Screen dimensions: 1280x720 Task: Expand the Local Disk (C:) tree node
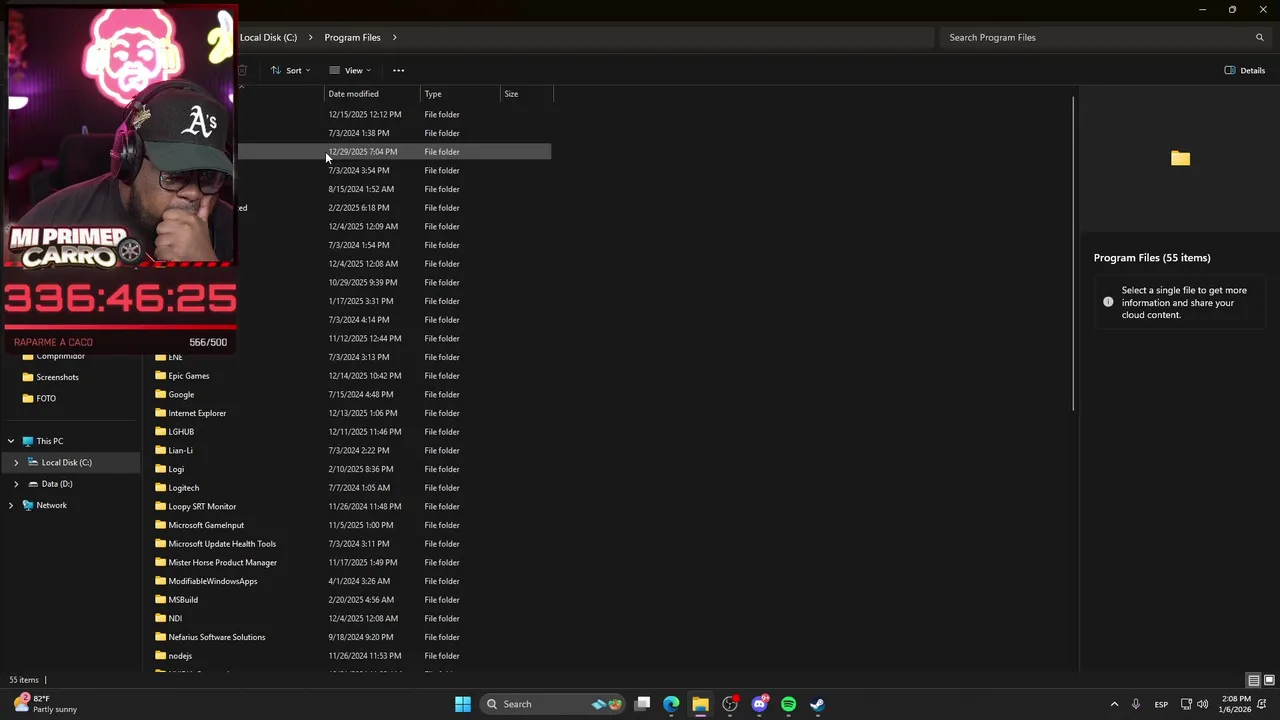tap(16, 462)
